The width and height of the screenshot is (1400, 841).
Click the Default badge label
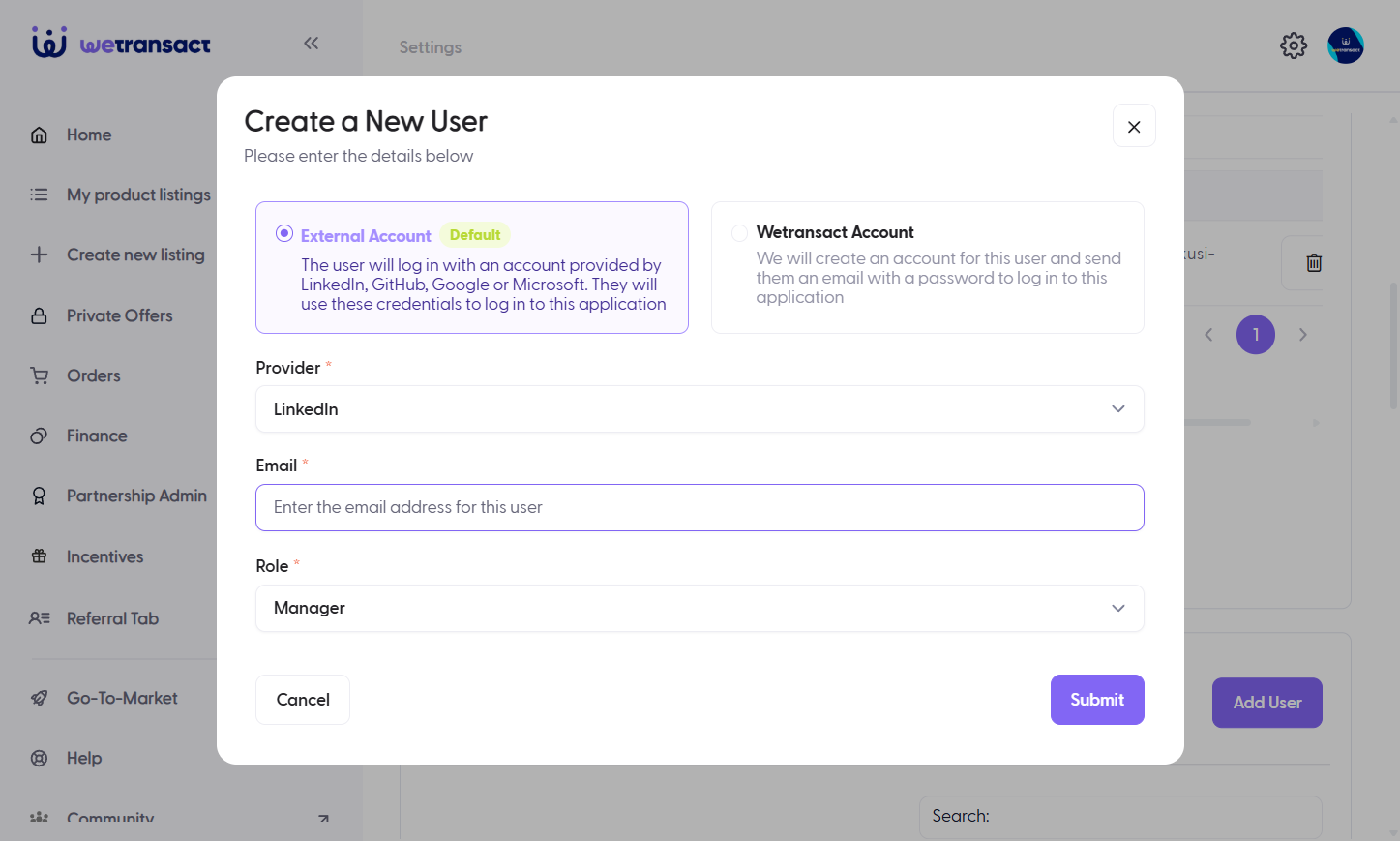point(475,235)
